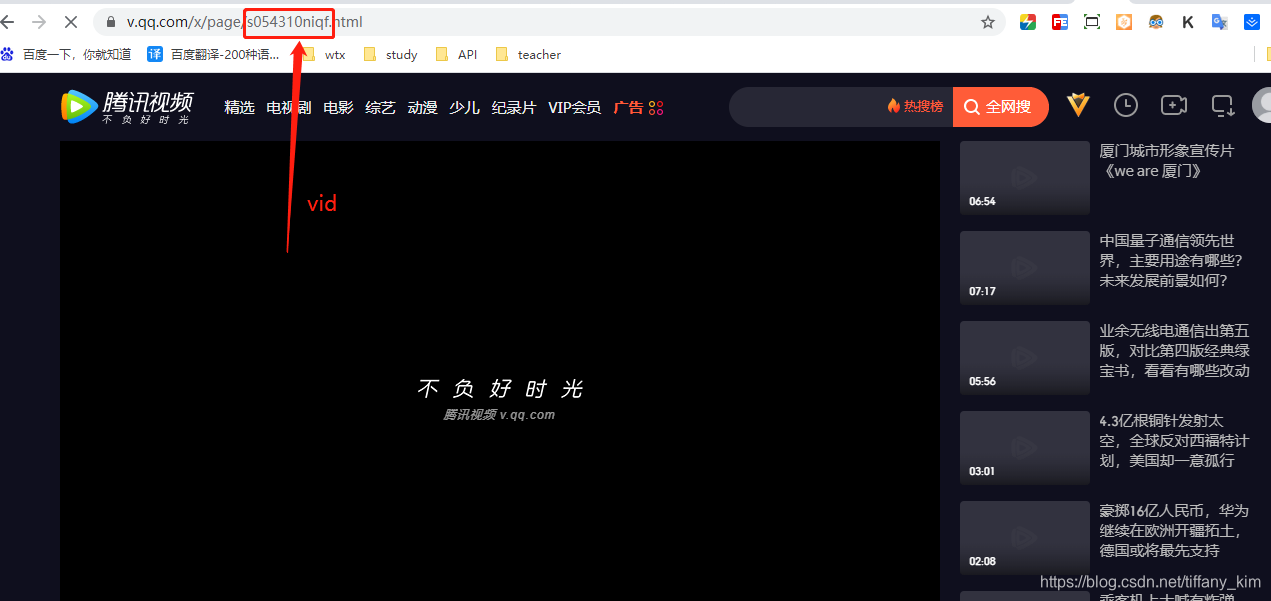Screen dimensions: 1271x601
Task: Focus the browser address bar
Action: (550, 22)
